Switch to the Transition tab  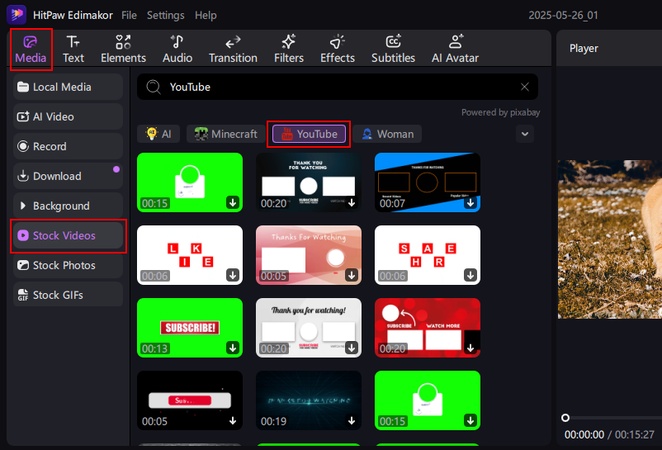[233, 49]
